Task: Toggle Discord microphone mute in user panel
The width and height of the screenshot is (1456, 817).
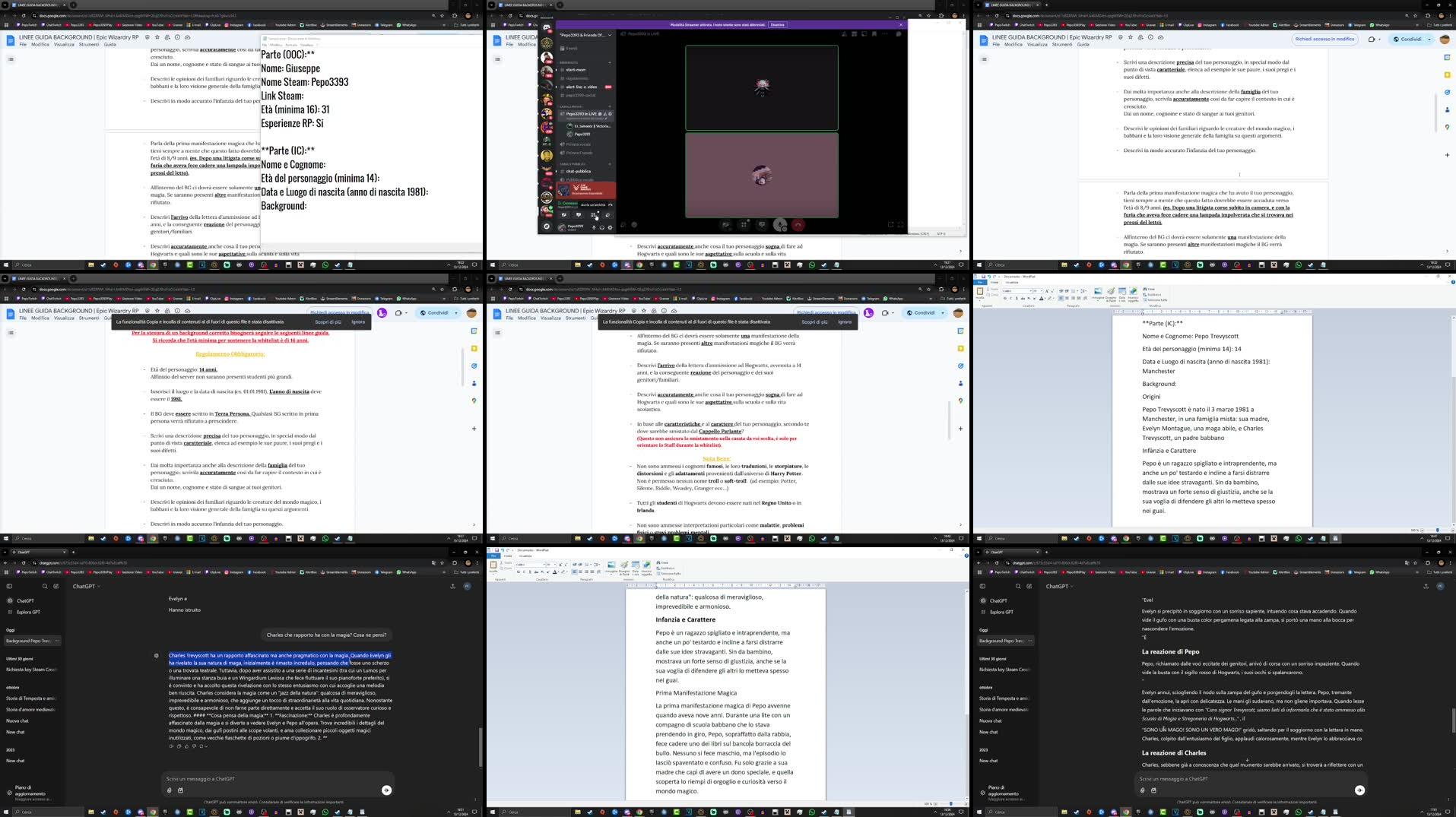Action: click(x=595, y=227)
